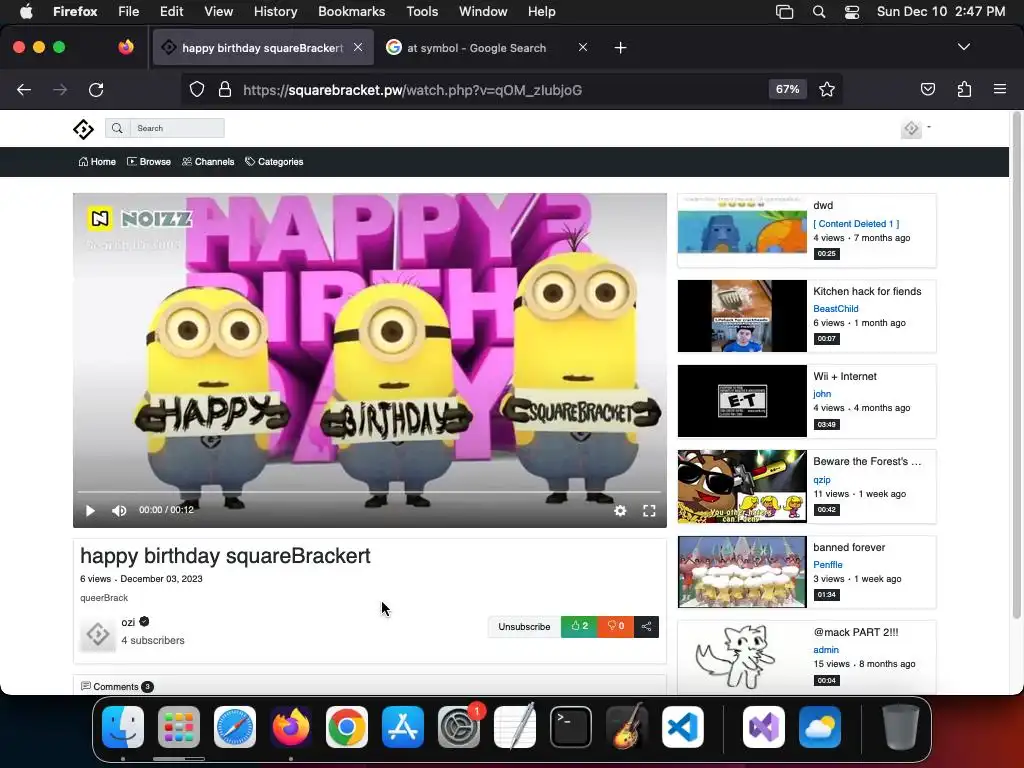Viewport: 1024px width, 768px height.
Task: Open the Beware the Forest's video title
Action: pyautogui.click(x=867, y=461)
